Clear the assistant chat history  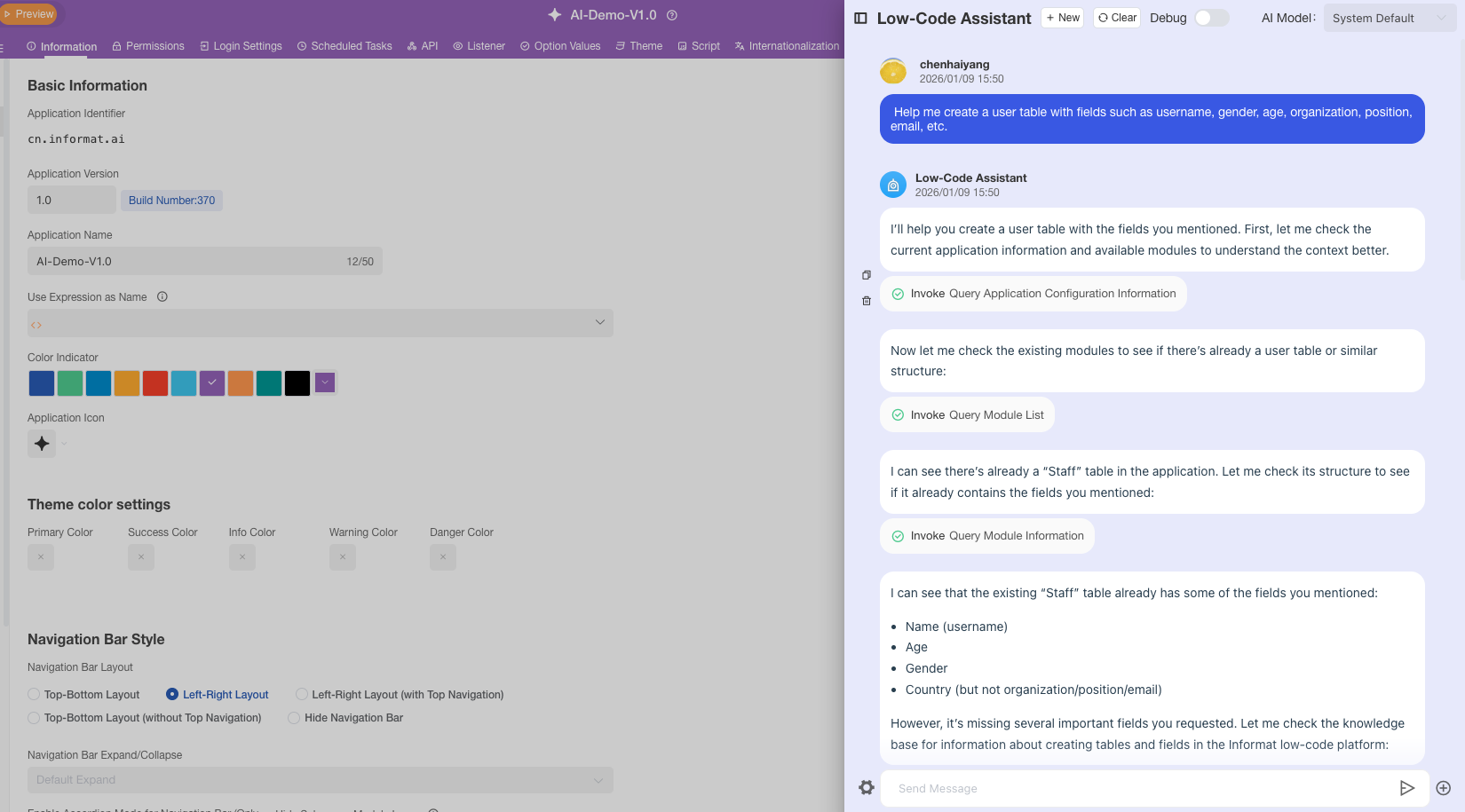coord(1117,18)
